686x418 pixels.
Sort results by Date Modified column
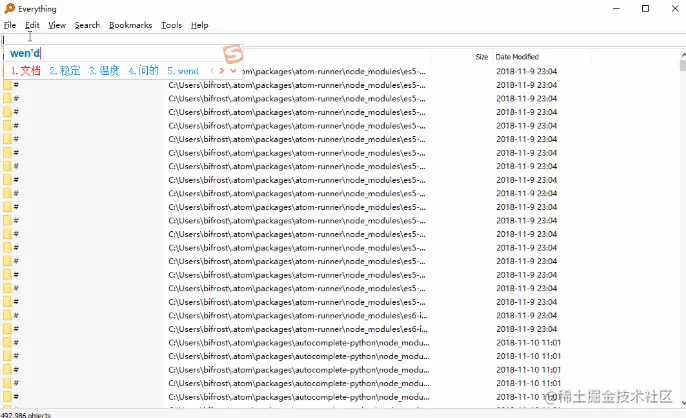[x=517, y=56]
